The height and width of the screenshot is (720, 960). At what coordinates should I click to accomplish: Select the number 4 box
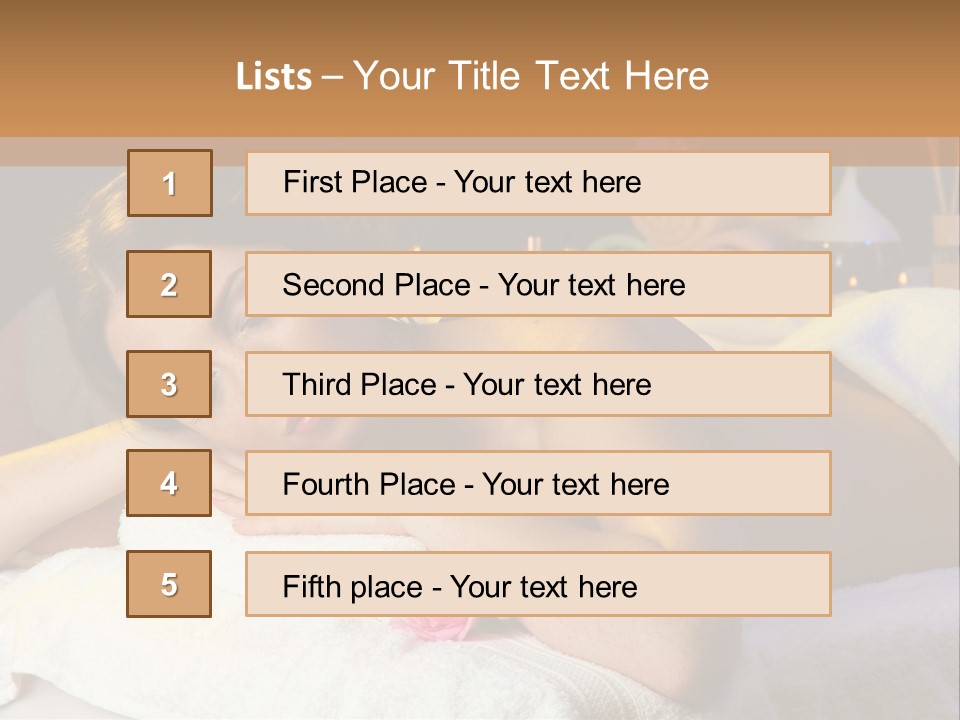pos(169,483)
